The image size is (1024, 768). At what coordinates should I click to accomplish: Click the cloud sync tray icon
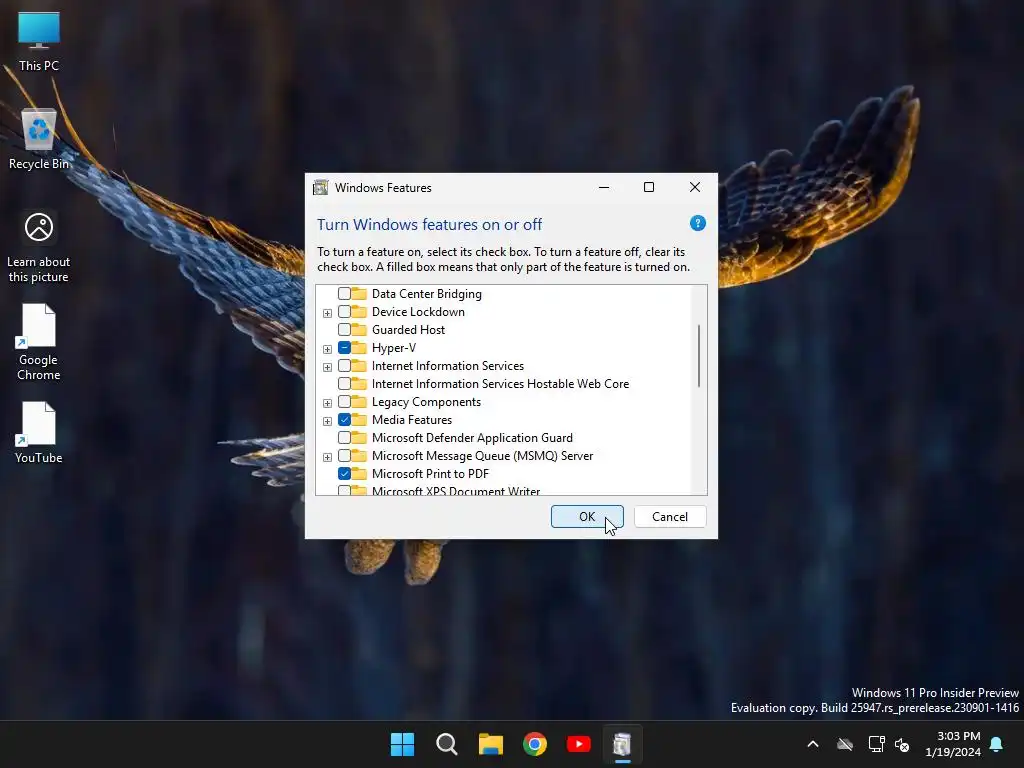coord(845,744)
